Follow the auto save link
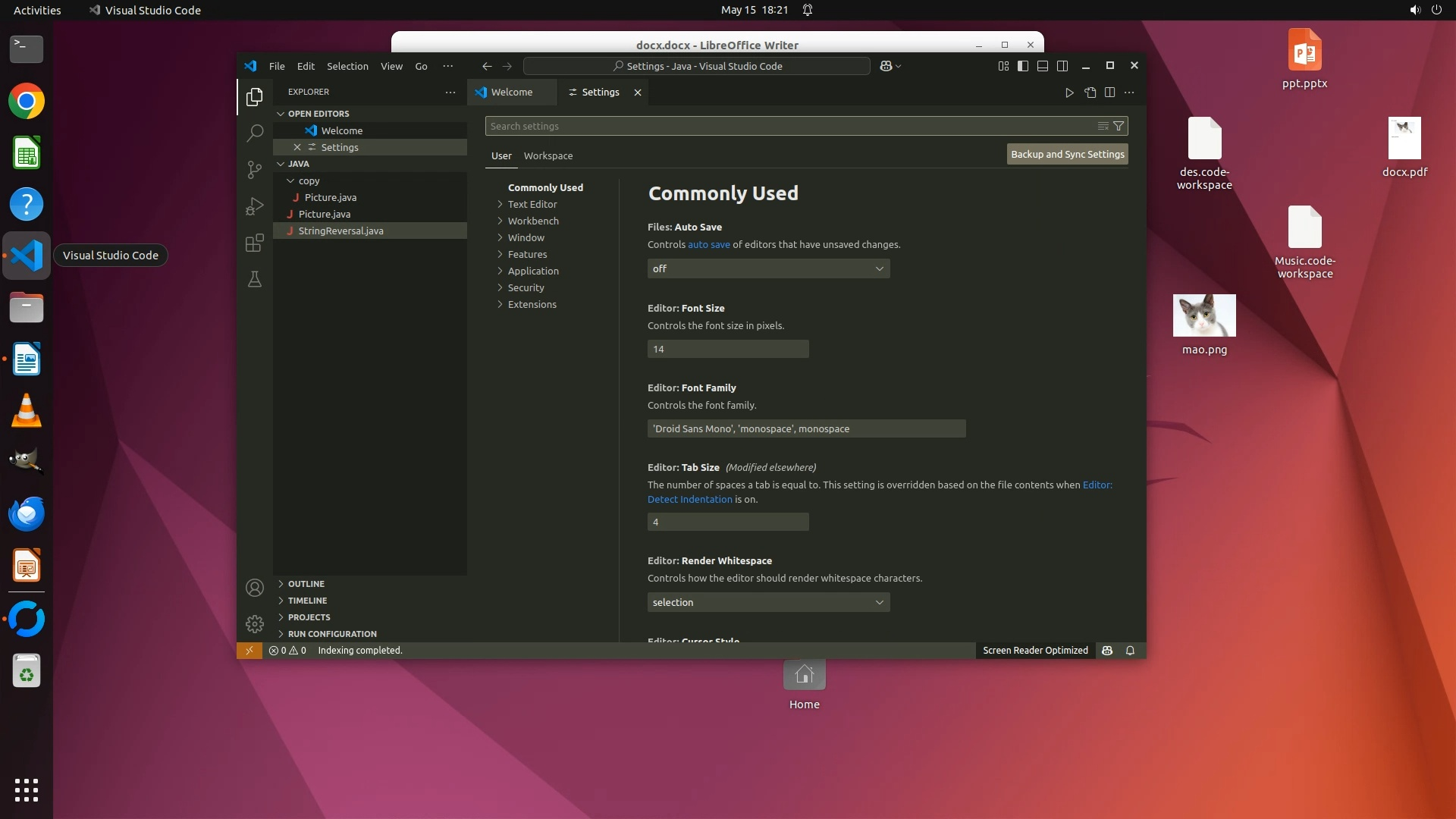 (708, 244)
